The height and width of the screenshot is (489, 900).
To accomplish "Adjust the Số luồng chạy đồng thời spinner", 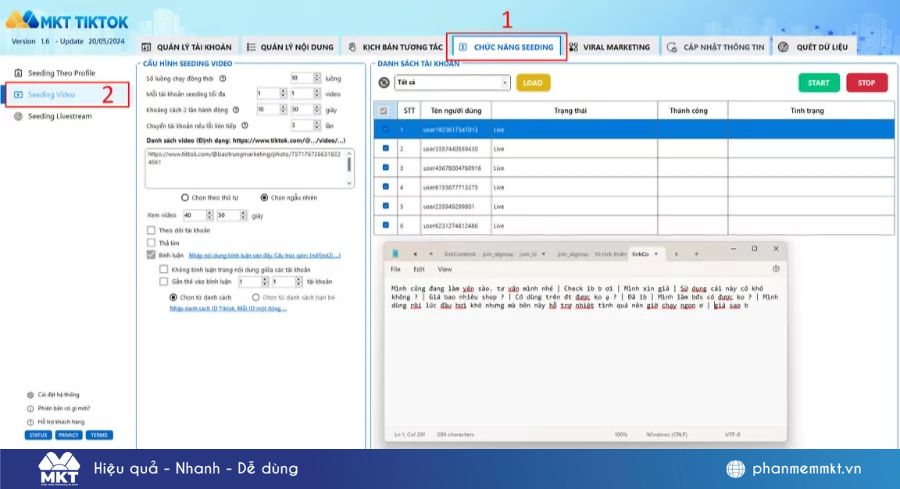I will 316,78.
